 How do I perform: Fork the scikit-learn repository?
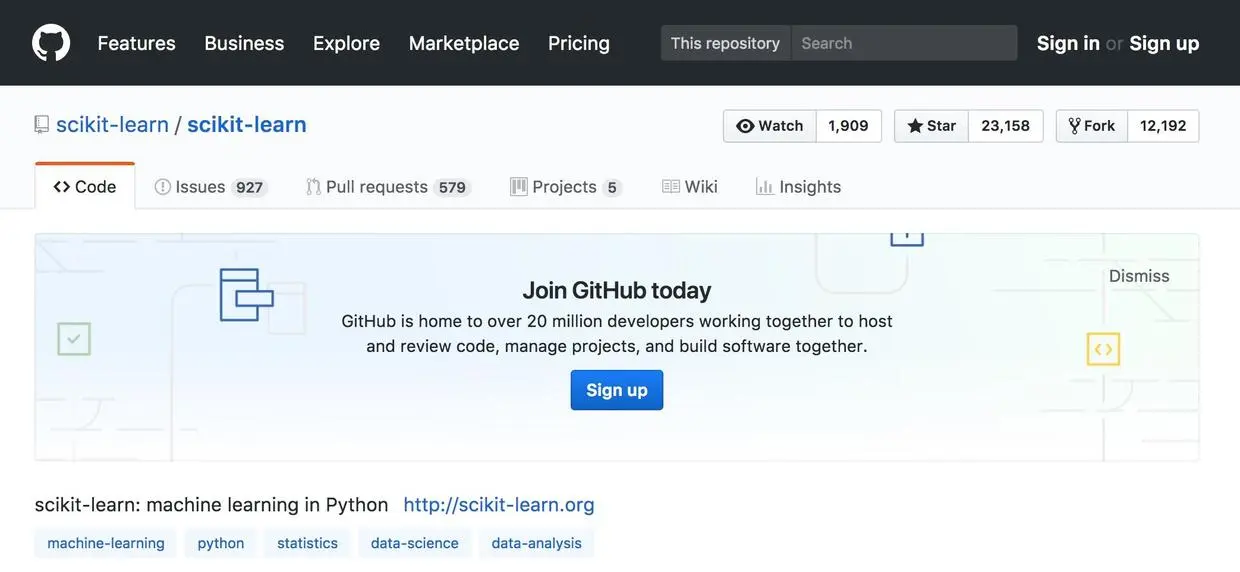point(1092,126)
